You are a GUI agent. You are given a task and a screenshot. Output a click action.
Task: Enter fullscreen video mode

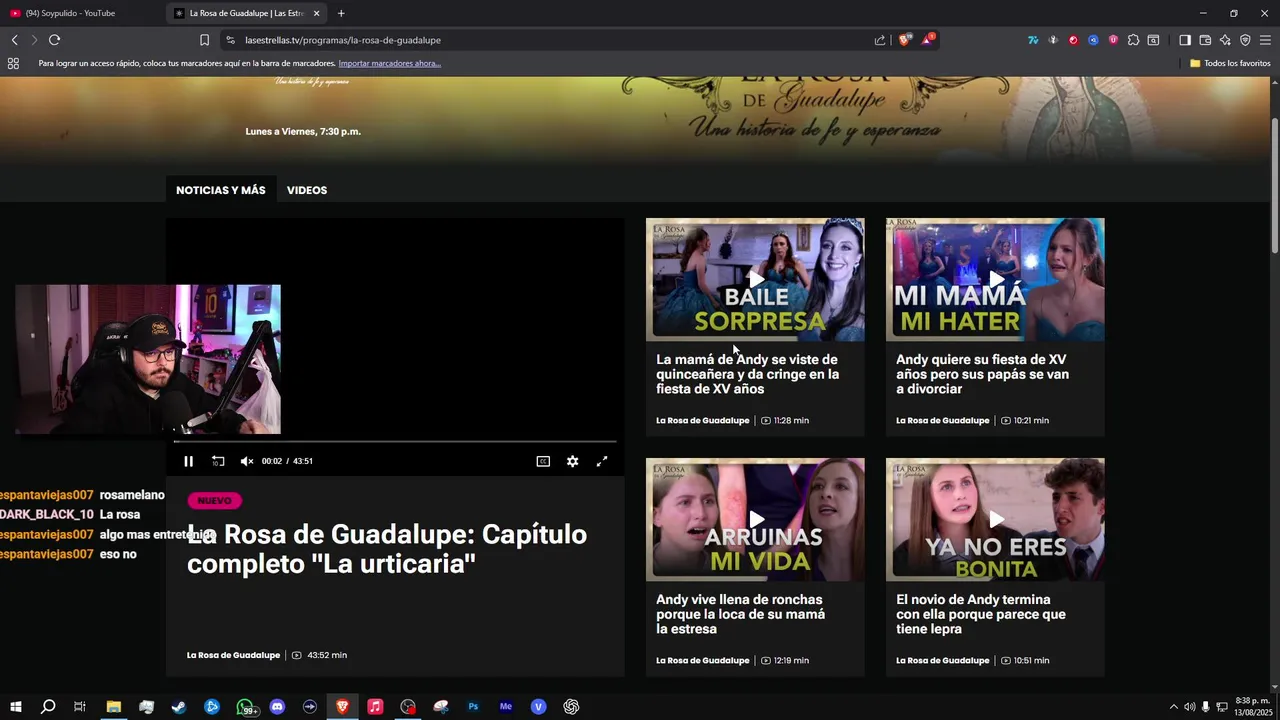602,461
